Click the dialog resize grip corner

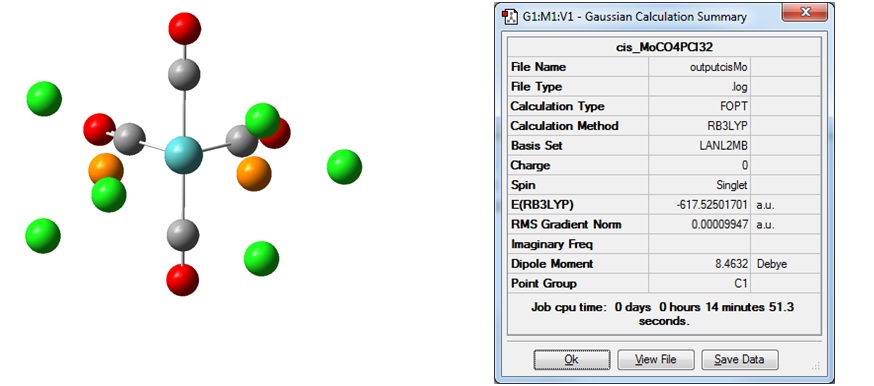816,366
